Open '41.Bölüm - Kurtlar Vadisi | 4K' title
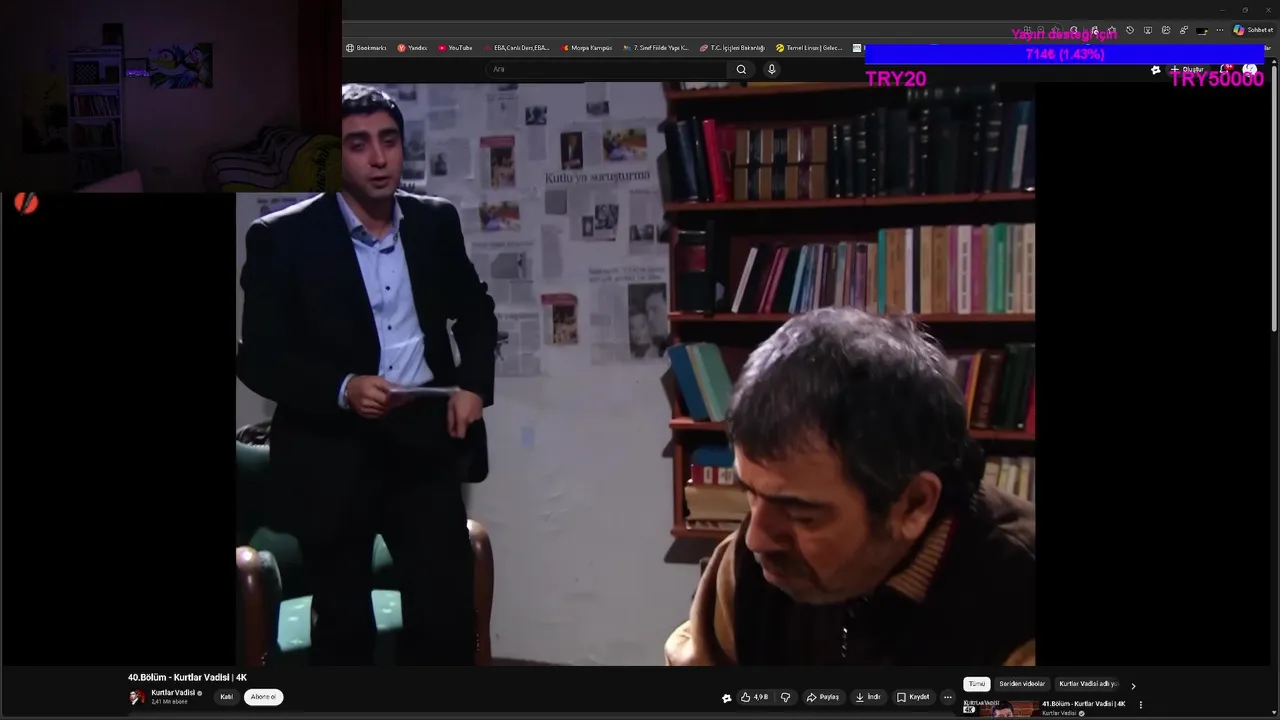This screenshot has width=1280, height=720. pos(1083,704)
